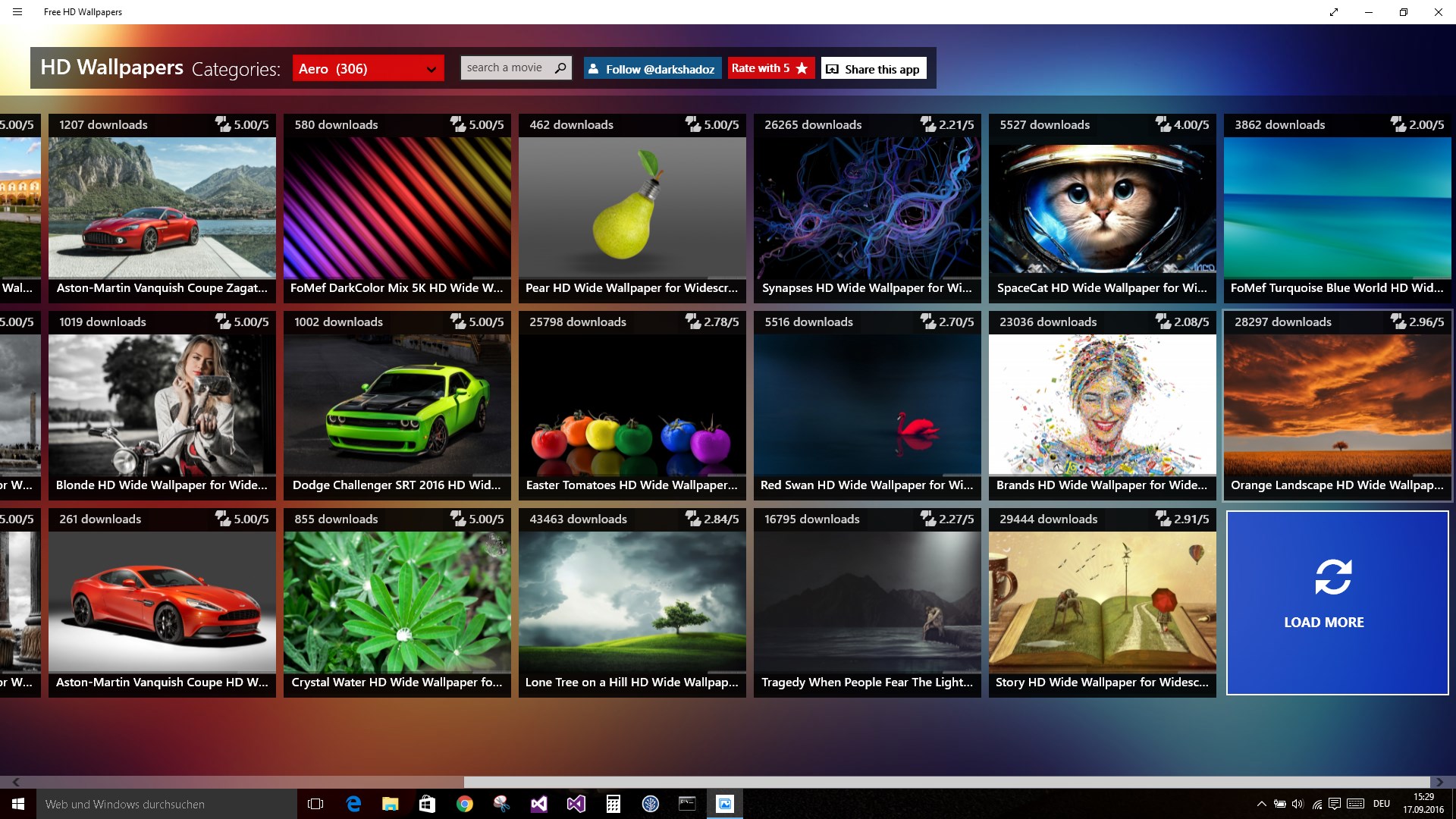The width and height of the screenshot is (1456, 819).
Task: Click Share this app button
Action: 873,68
